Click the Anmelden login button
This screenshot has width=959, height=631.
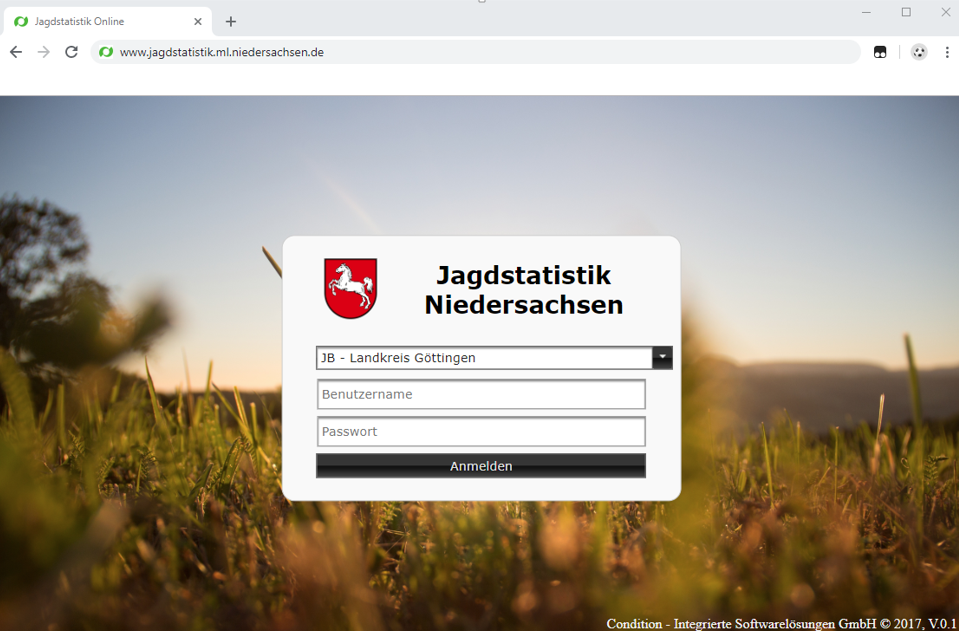pos(481,466)
